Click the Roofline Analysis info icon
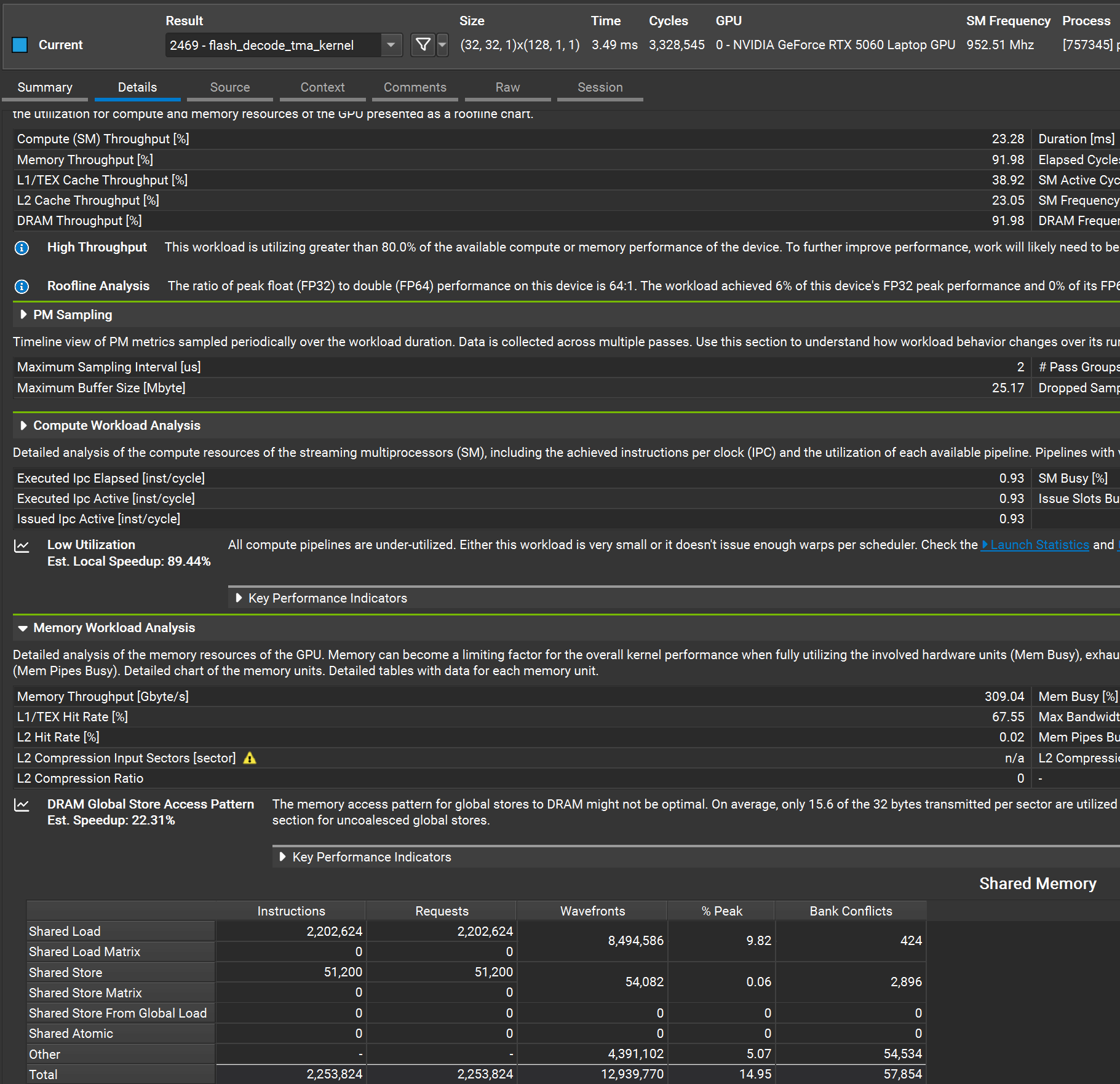Image resolution: width=1120 pixels, height=1084 pixels. pyautogui.click(x=22, y=287)
